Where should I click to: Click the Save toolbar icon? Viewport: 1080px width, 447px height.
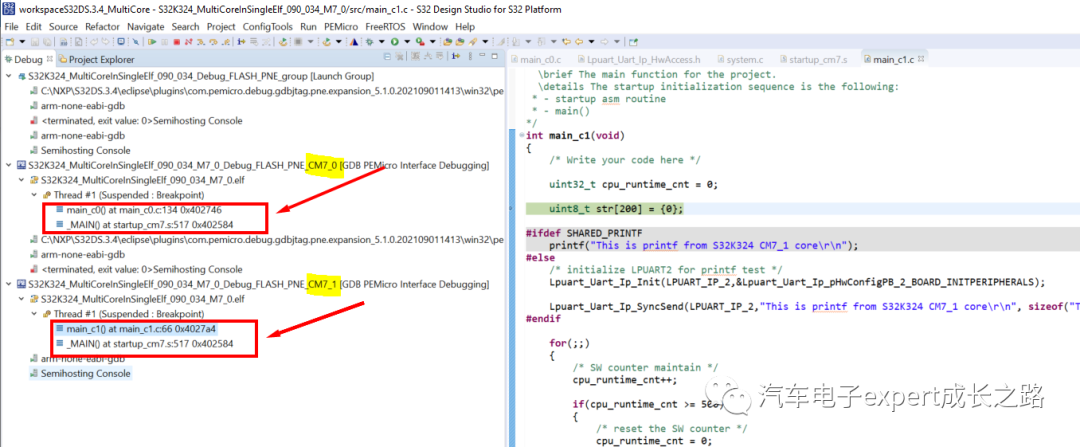tap(34, 41)
